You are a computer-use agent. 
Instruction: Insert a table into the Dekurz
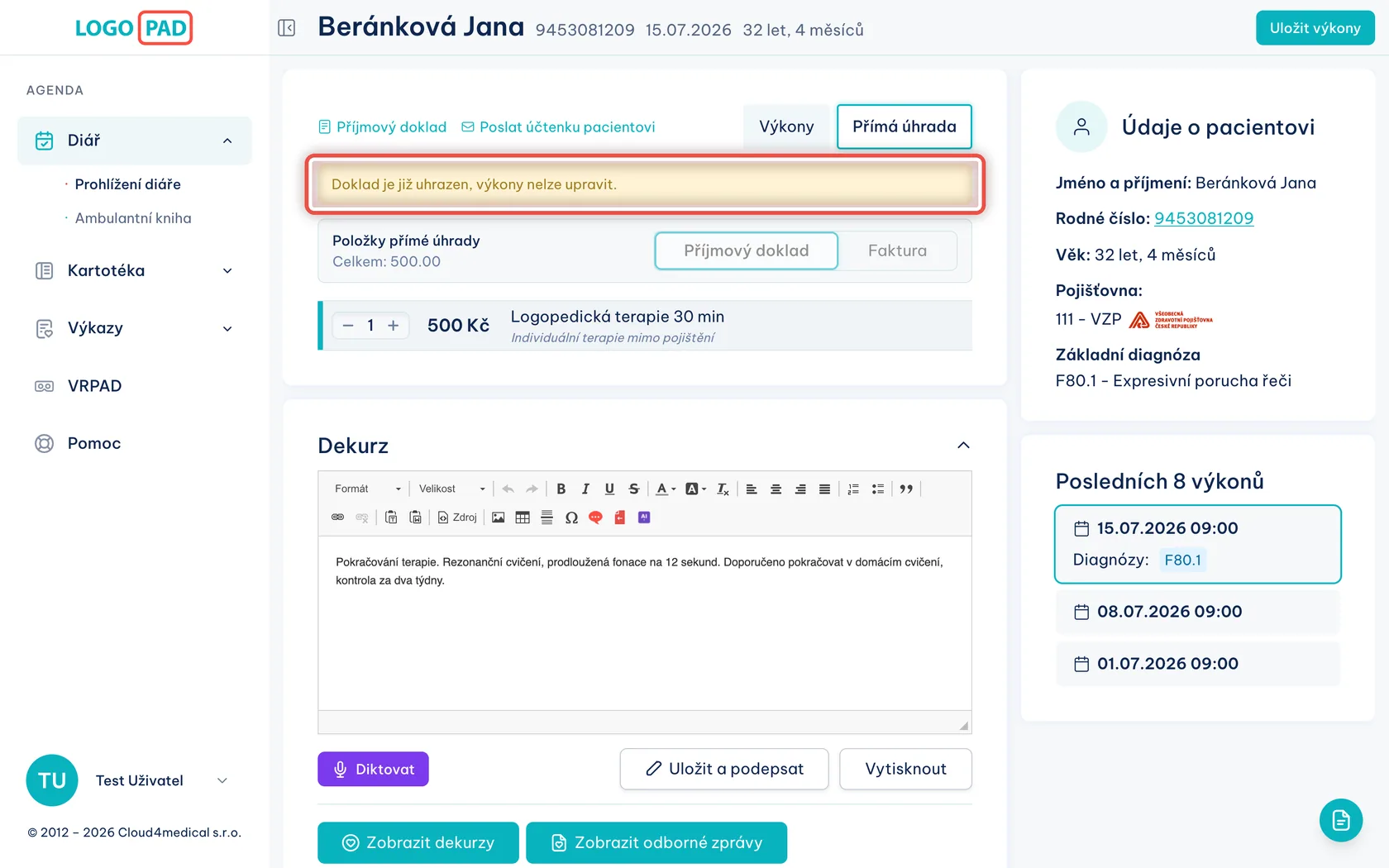[x=523, y=517]
